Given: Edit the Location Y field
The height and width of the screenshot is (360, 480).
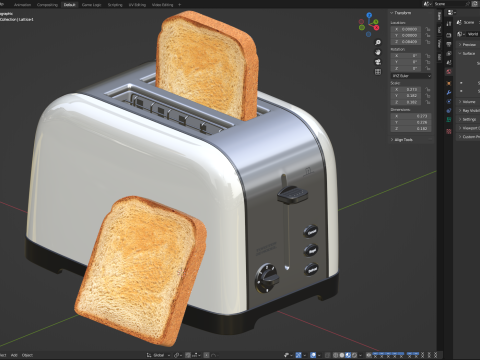Looking at the screenshot, I should 406,35.
